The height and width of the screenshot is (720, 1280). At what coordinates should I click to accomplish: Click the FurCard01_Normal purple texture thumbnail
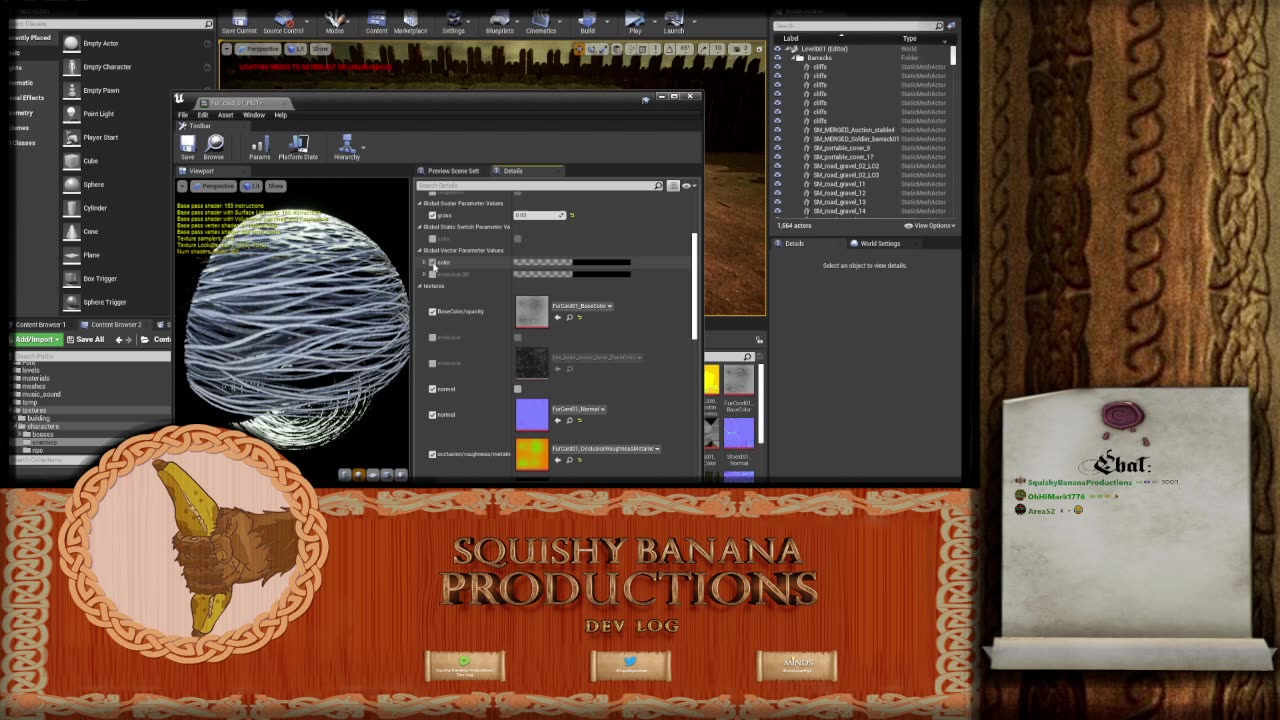tap(532, 415)
